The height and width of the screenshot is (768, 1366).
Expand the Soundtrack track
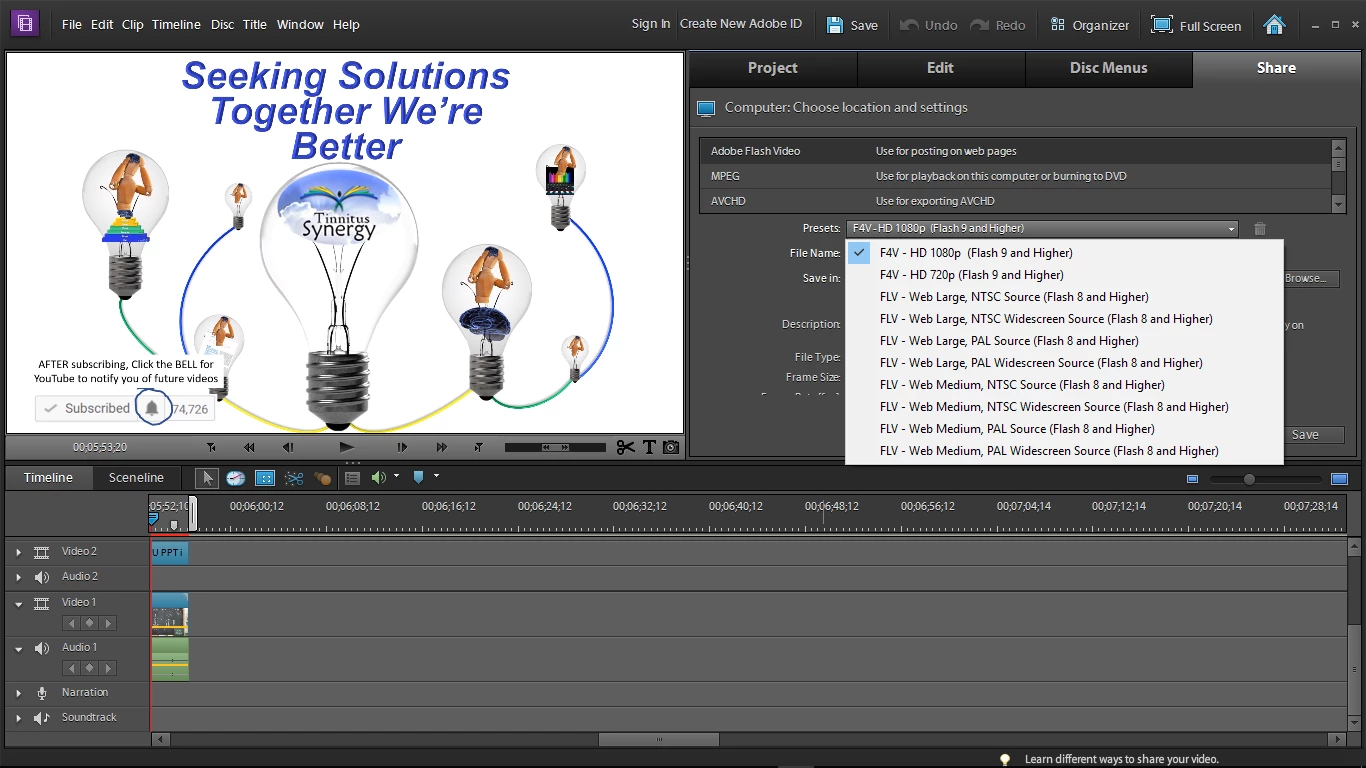18,718
